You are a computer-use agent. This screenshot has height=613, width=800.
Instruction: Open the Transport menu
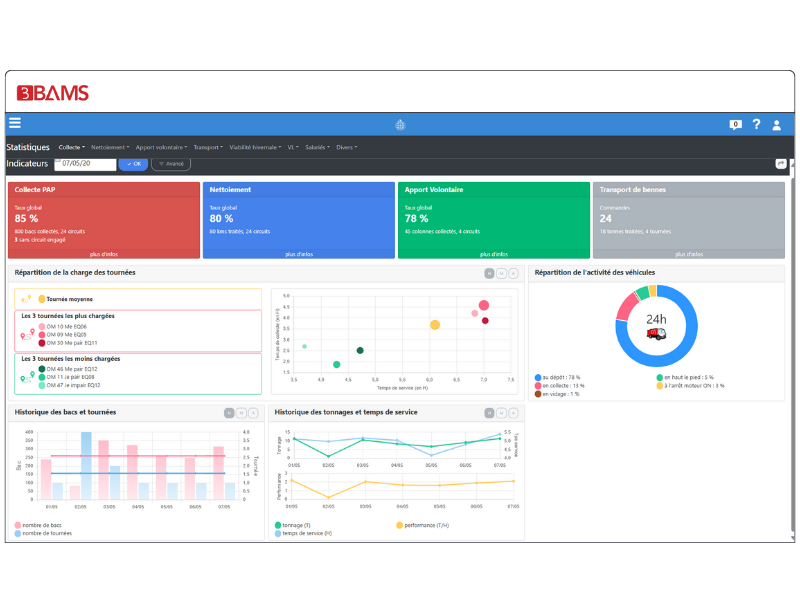tap(208, 147)
